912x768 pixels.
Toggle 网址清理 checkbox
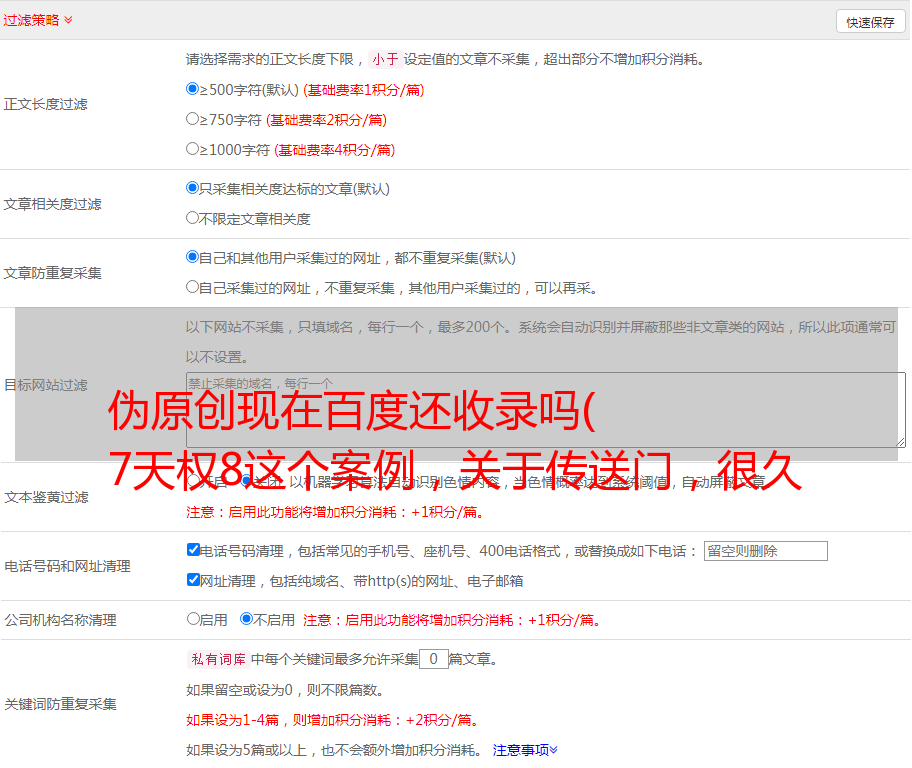193,580
